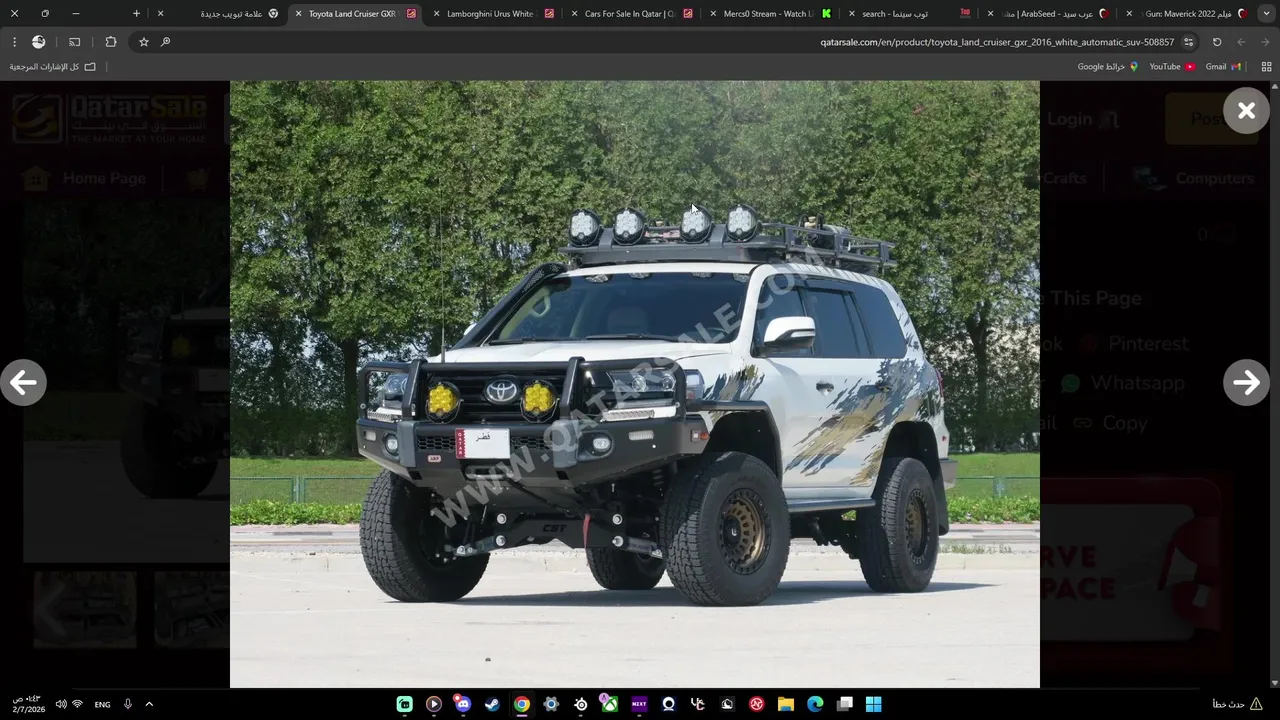Open the NEXT app icon in taskbar
The height and width of the screenshot is (720, 1280).
tap(639, 704)
